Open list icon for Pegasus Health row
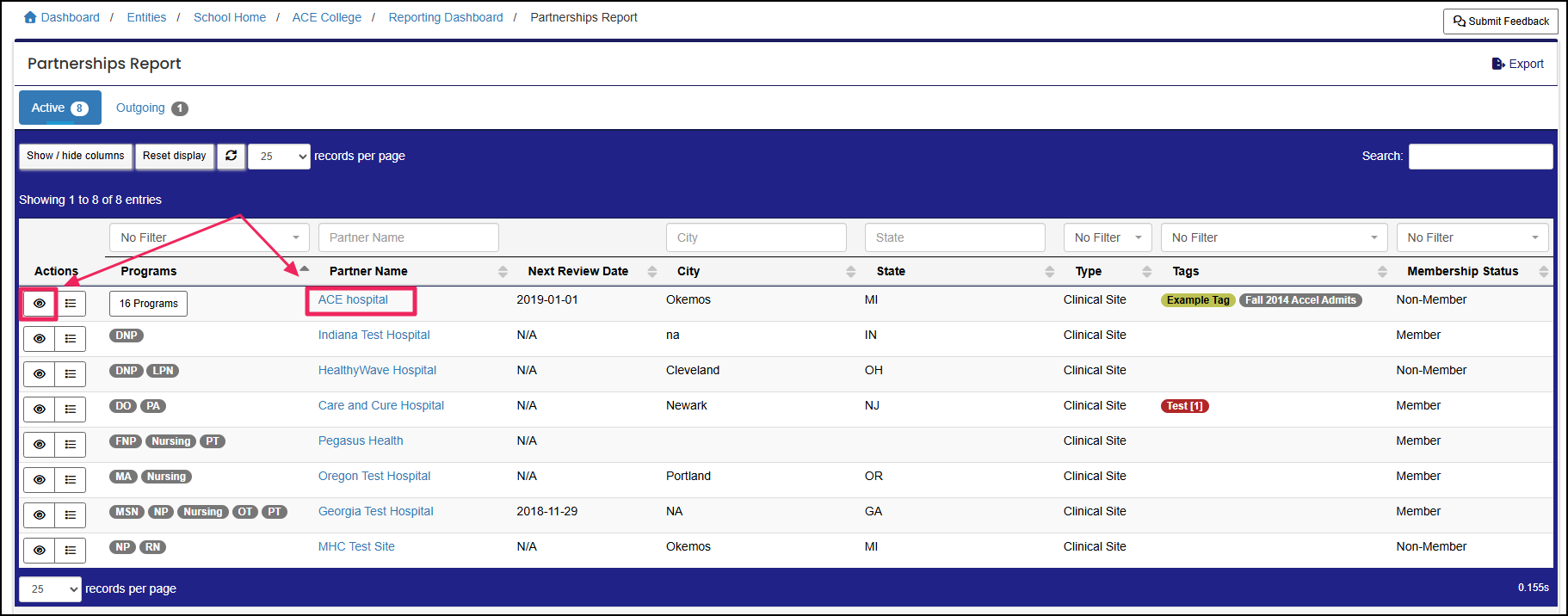 pos(71,445)
